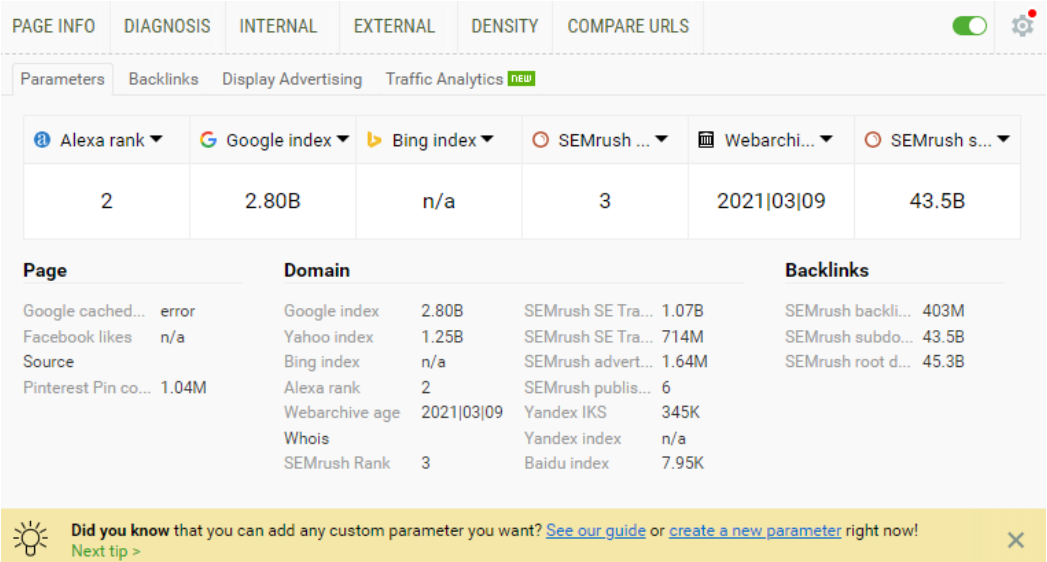Screen dimensions: 1047x562
Task: Click the Alexa rank logo icon
Action: [42, 139]
